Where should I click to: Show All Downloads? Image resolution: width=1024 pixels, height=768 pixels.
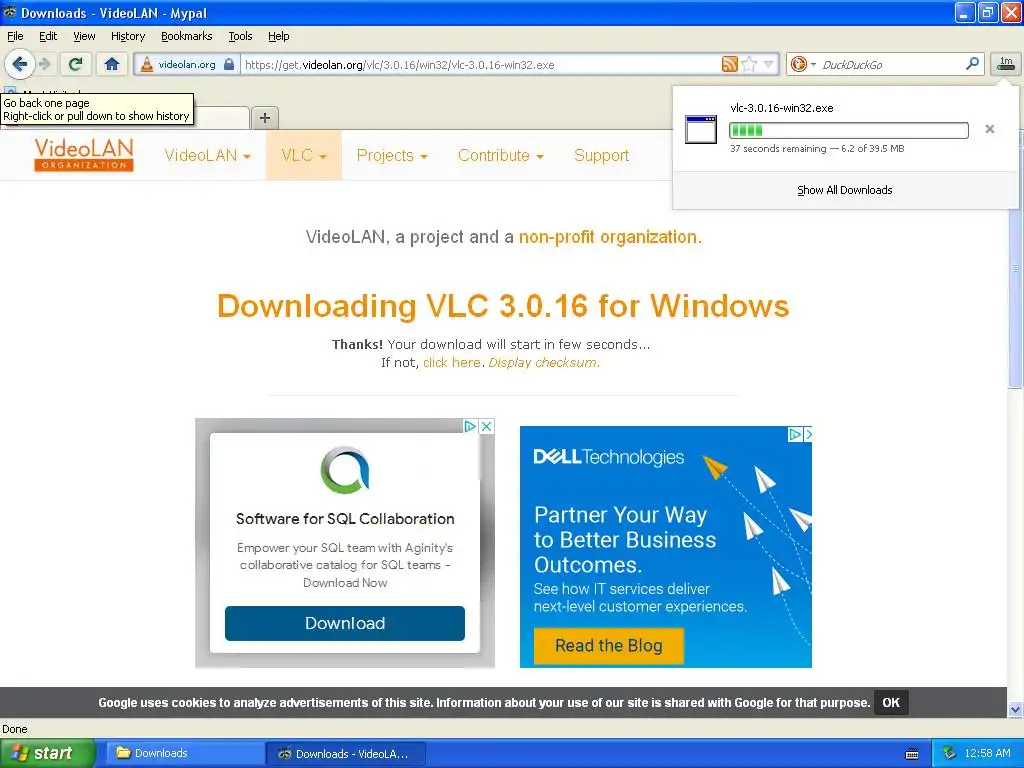(x=844, y=190)
